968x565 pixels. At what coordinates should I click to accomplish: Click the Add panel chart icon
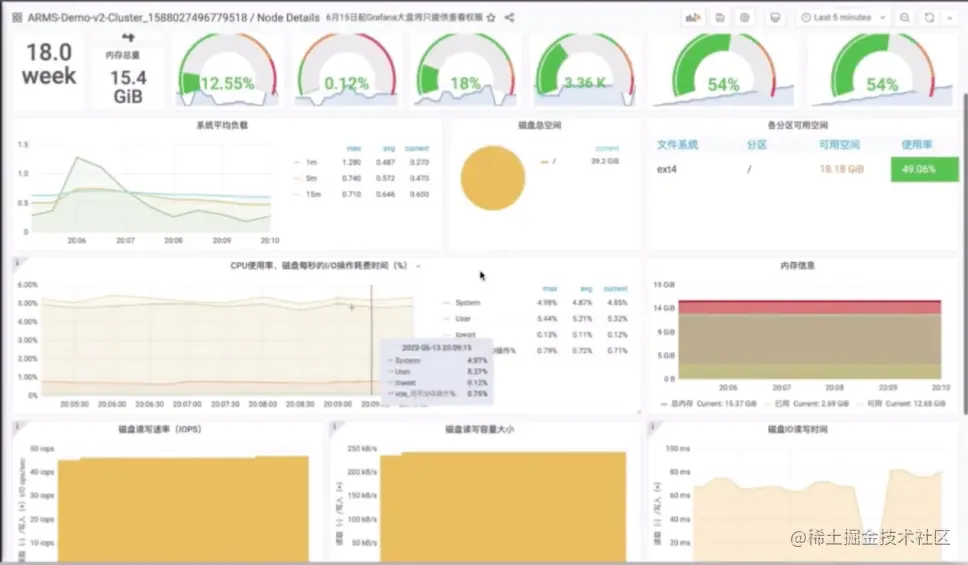tap(693, 17)
